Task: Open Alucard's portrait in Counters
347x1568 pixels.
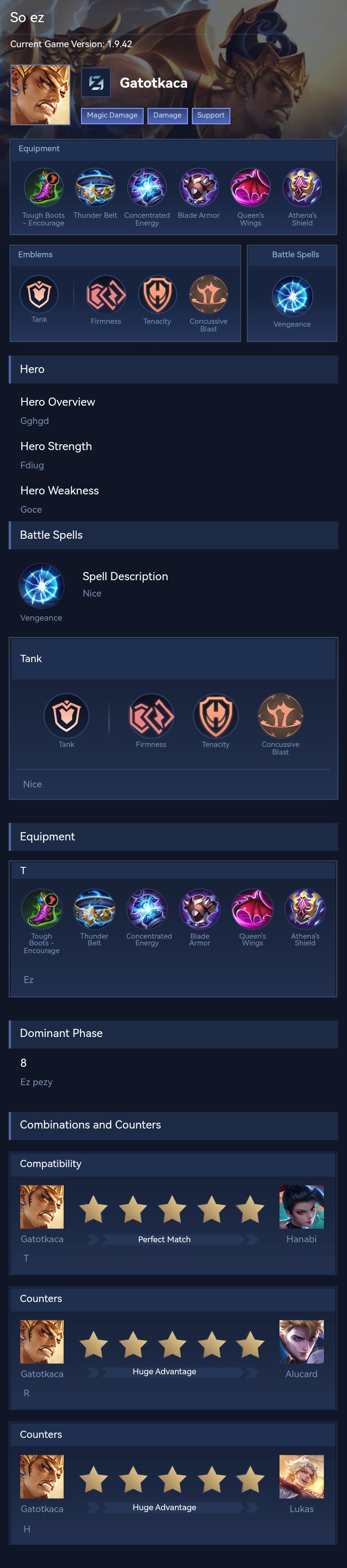Action: tap(301, 1342)
